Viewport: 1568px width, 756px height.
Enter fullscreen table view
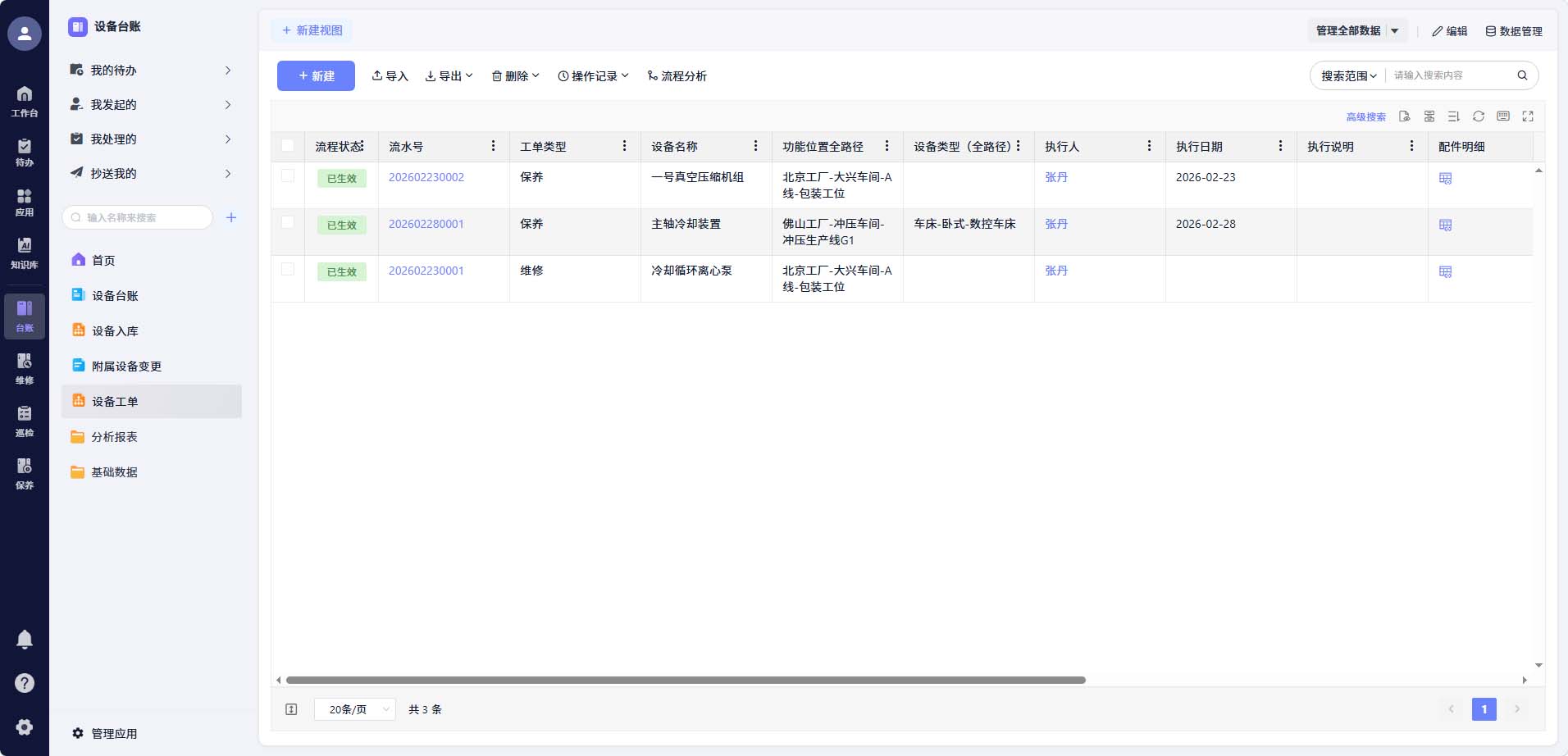(1528, 116)
